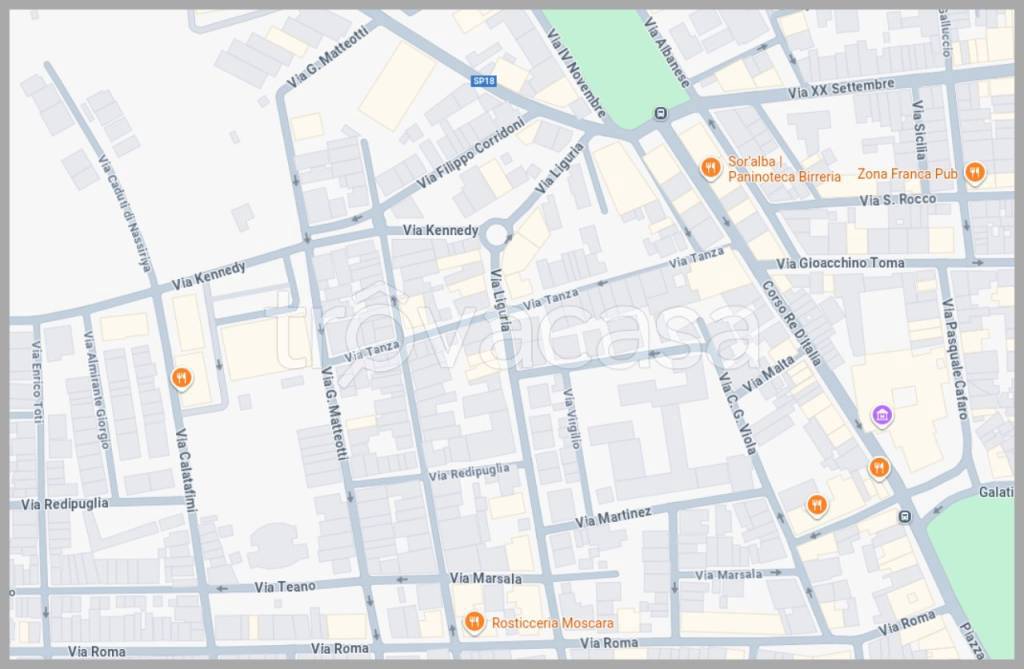The height and width of the screenshot is (669, 1024).
Task: Open the Rosticceria Moscara fork-and-knife marker
Action: tap(474, 622)
